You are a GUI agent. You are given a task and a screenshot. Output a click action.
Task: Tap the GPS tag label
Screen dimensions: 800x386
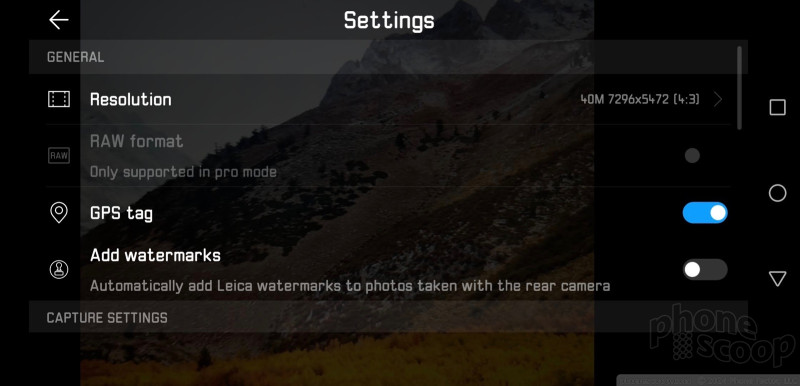(x=121, y=213)
